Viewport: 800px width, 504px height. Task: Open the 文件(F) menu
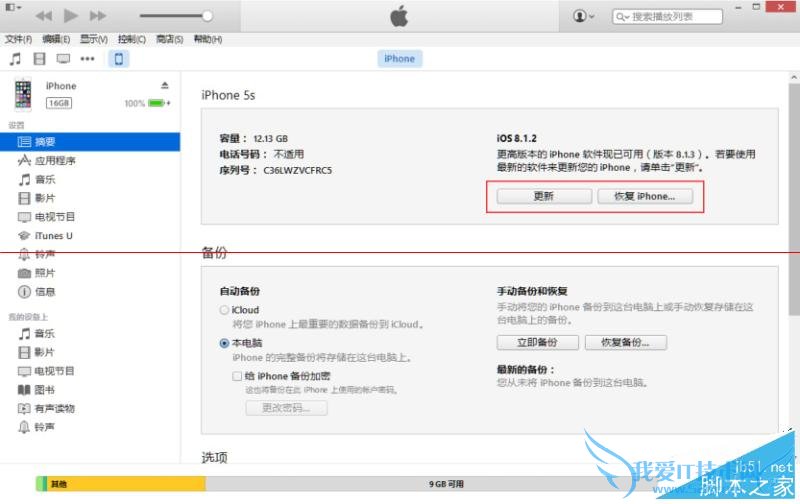pos(18,39)
